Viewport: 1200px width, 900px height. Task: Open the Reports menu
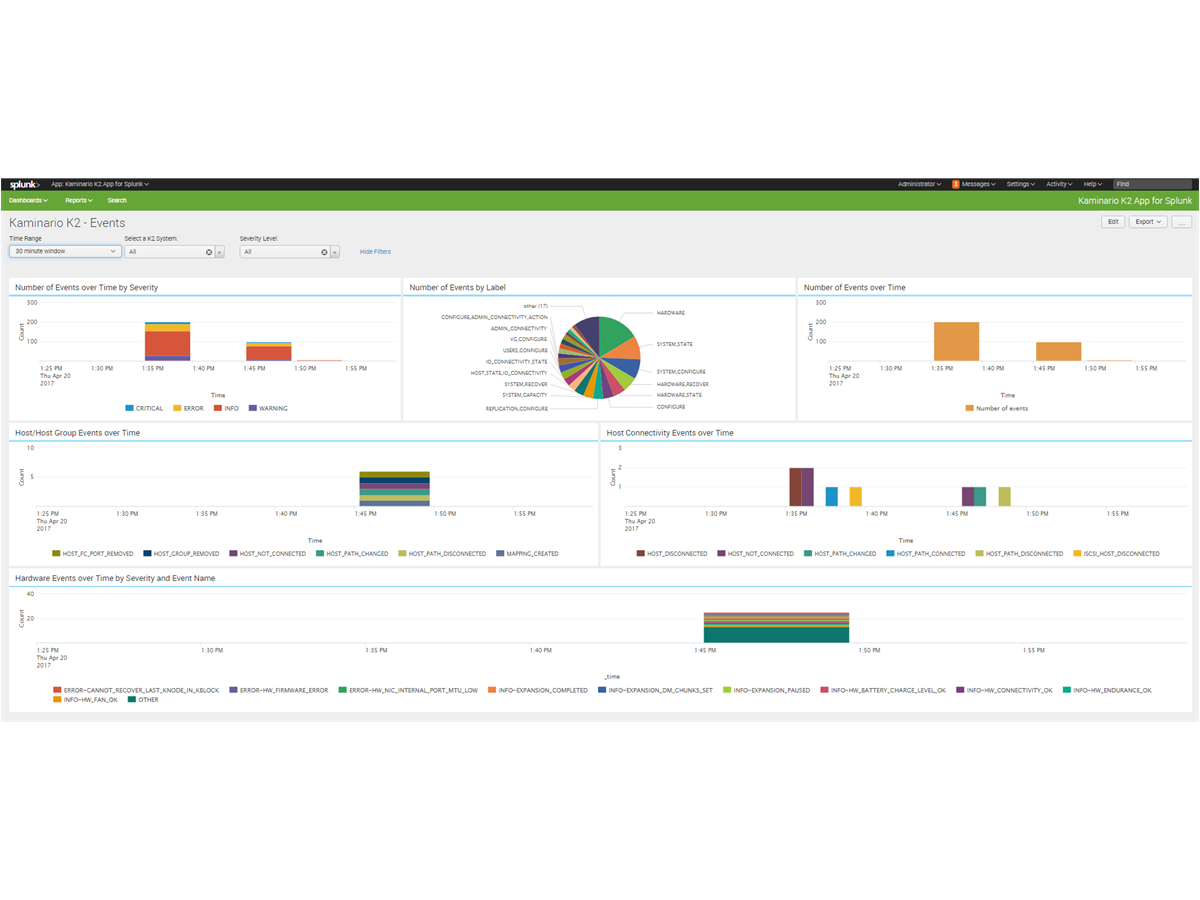point(78,200)
